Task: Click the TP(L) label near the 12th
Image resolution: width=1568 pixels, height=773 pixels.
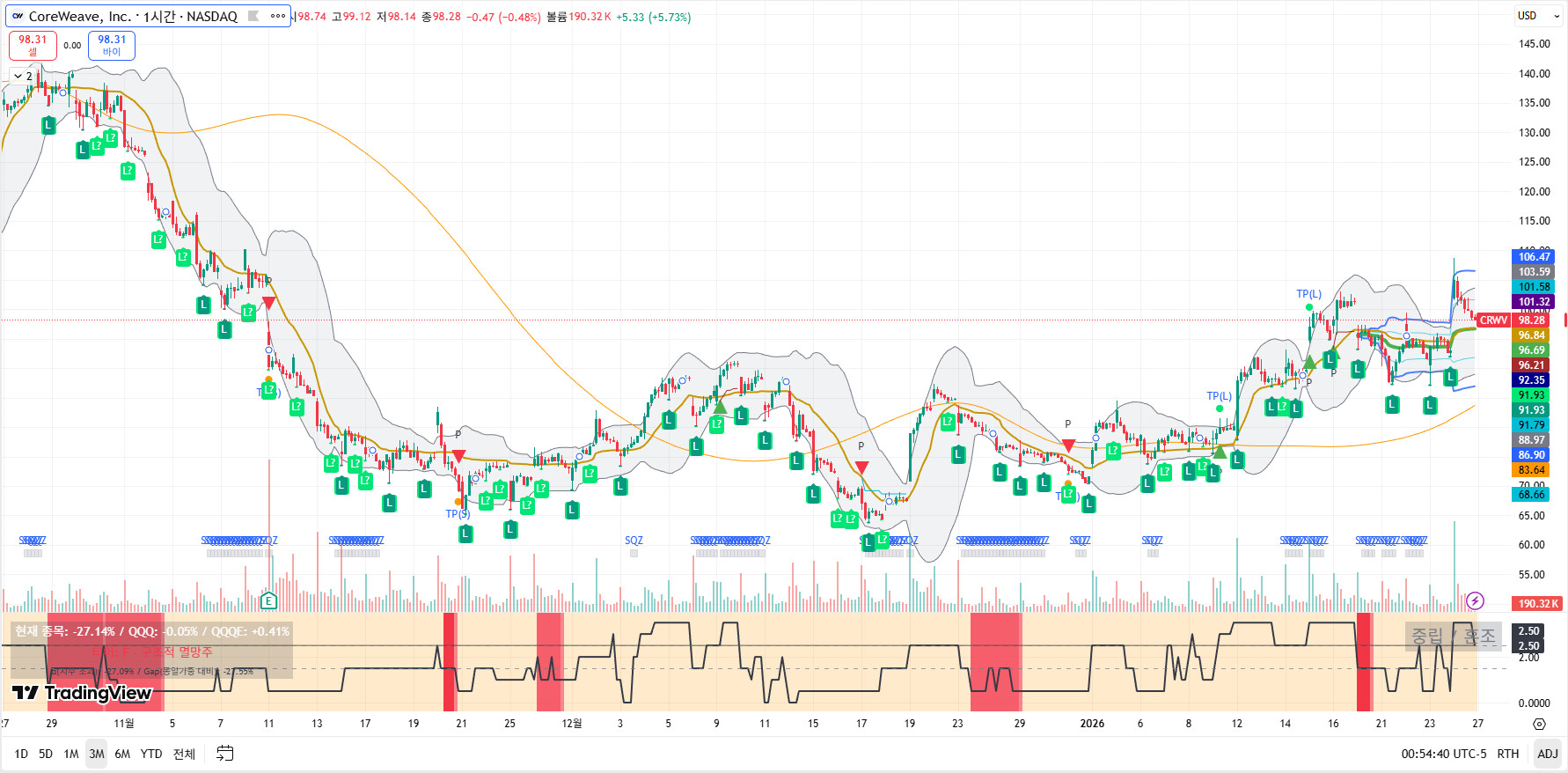Action: [x=1219, y=396]
